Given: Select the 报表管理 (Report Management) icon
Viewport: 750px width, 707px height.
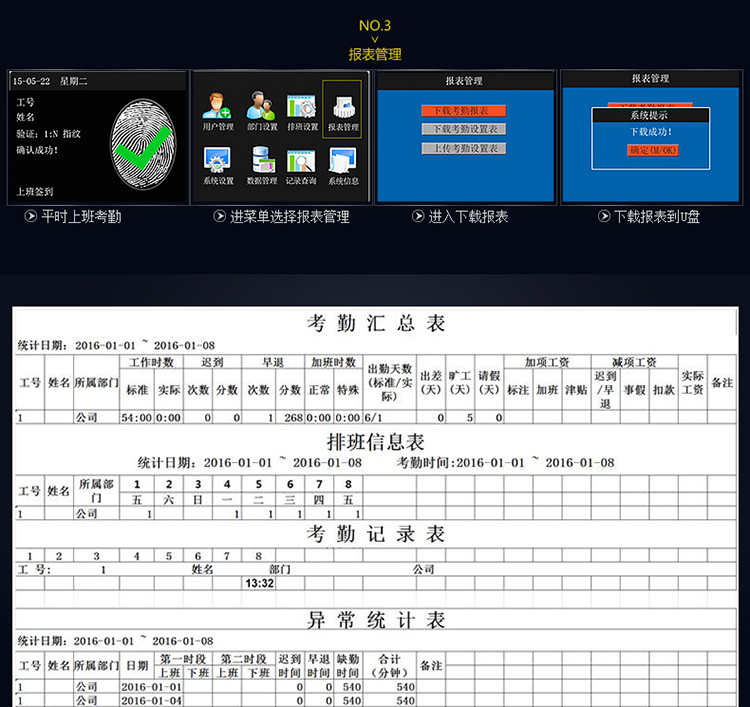Looking at the screenshot, I should tap(343, 109).
